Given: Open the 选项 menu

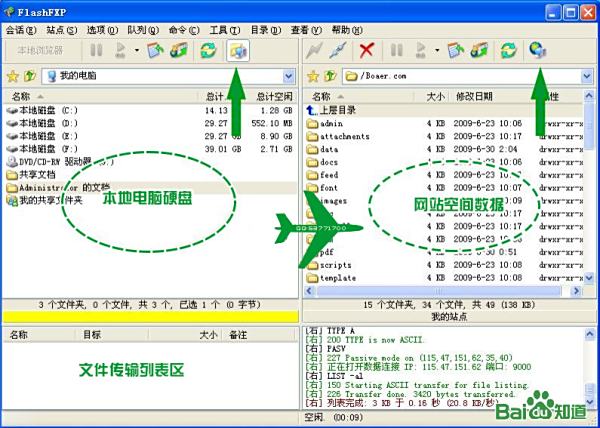Looking at the screenshot, I should [102, 30].
